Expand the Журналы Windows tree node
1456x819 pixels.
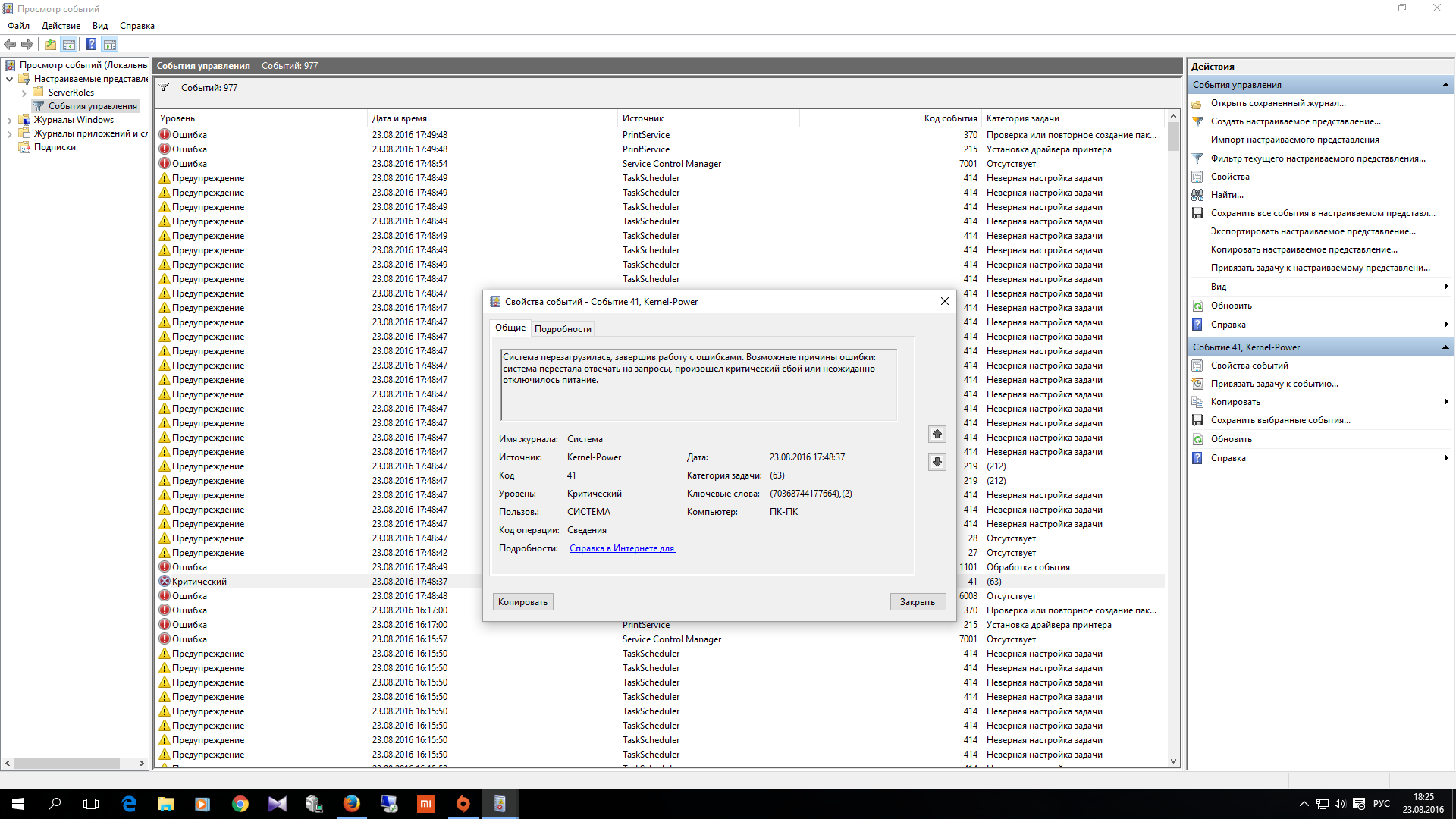(9, 120)
